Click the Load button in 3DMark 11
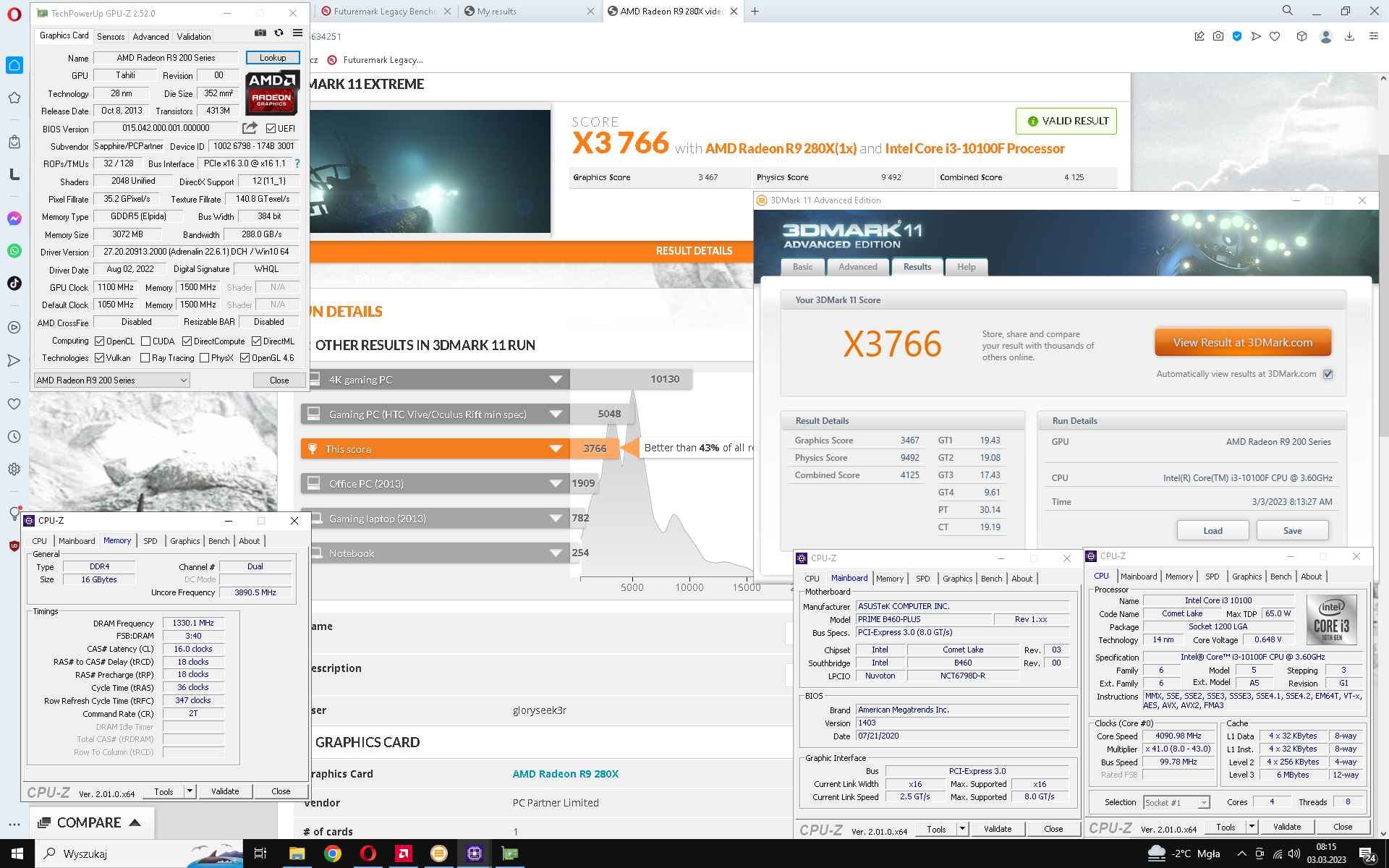 pos(1212,530)
